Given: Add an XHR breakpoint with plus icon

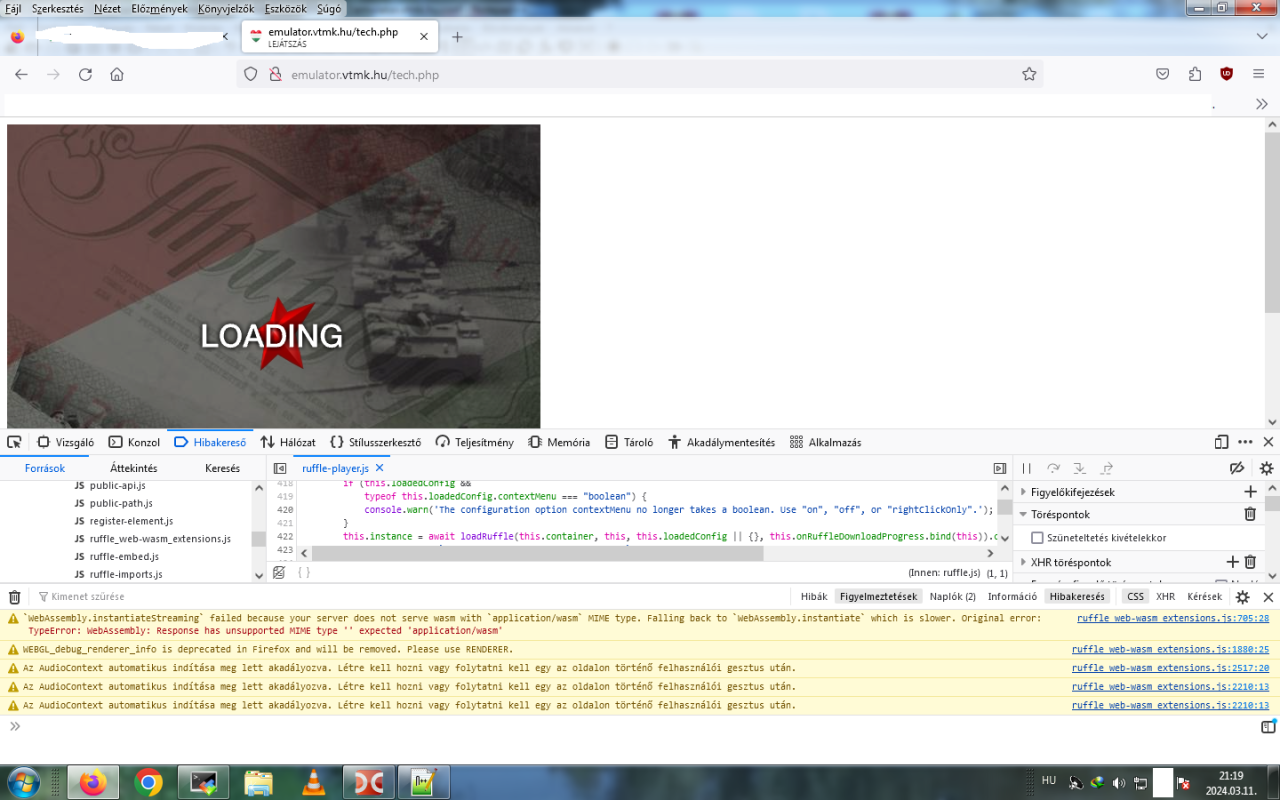Looking at the screenshot, I should 1233,562.
